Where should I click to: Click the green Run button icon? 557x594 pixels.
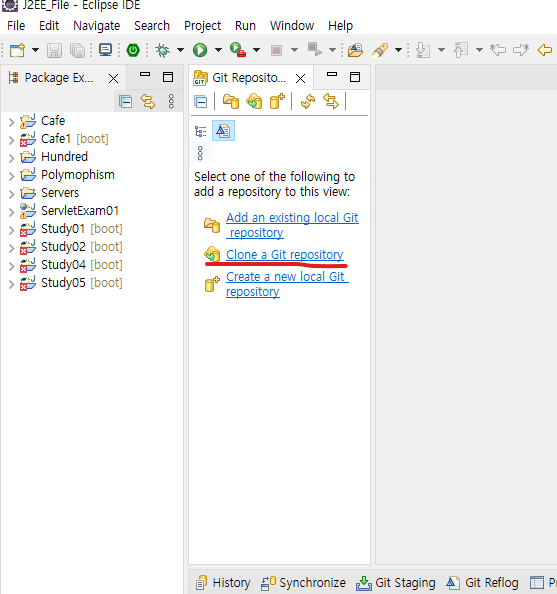pyautogui.click(x=200, y=50)
